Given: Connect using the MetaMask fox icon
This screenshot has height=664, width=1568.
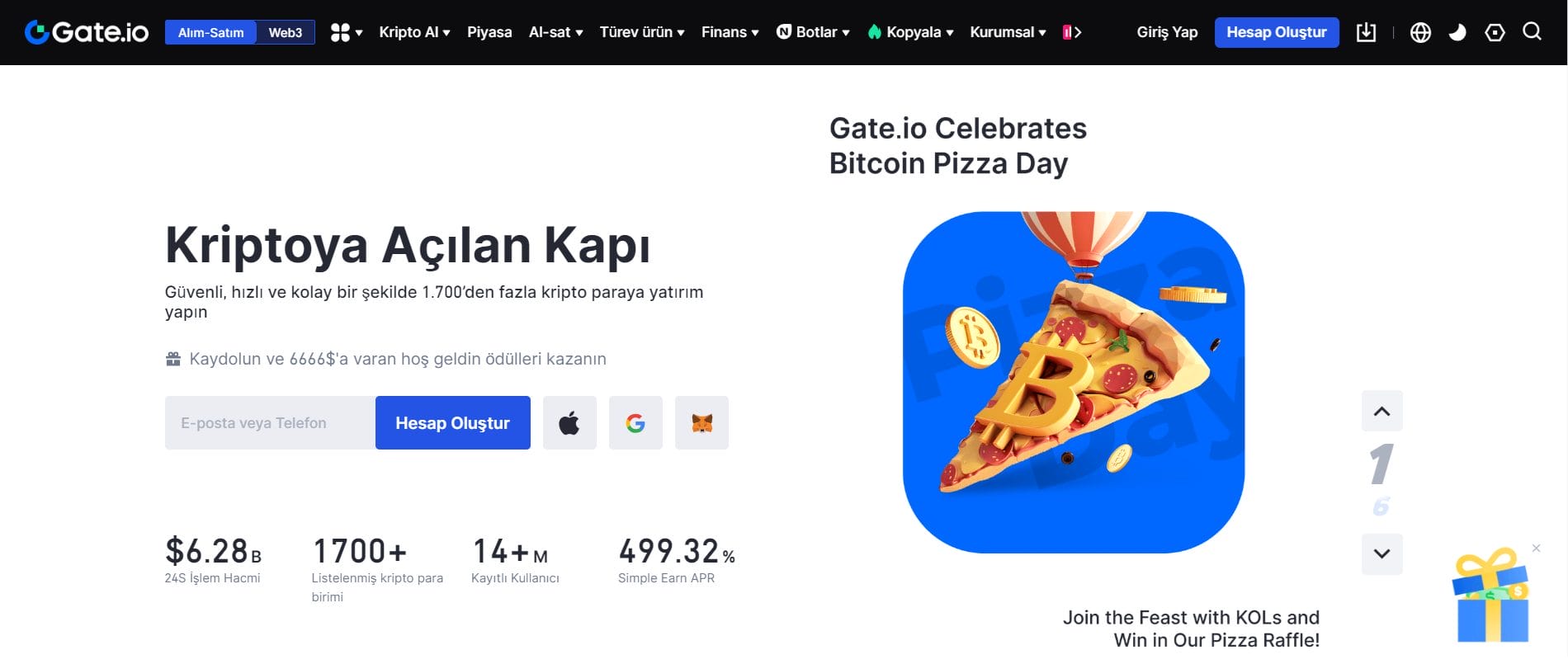Looking at the screenshot, I should (x=702, y=422).
